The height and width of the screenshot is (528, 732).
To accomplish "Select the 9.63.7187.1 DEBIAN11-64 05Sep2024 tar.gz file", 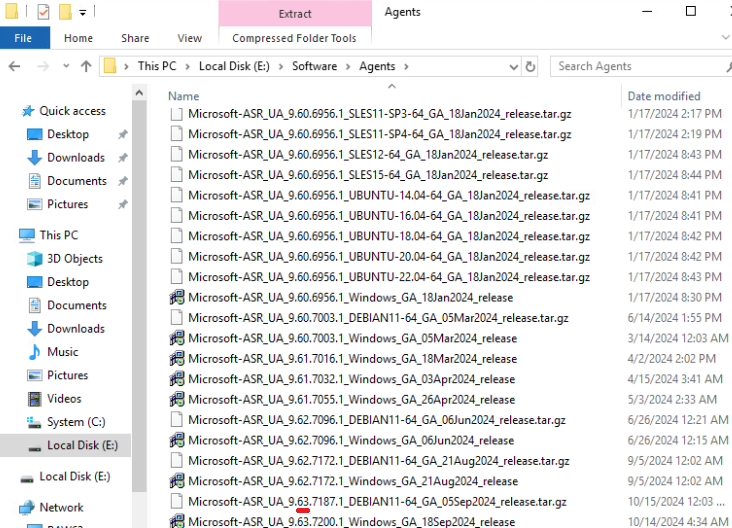I will pyautogui.click(x=377, y=501).
